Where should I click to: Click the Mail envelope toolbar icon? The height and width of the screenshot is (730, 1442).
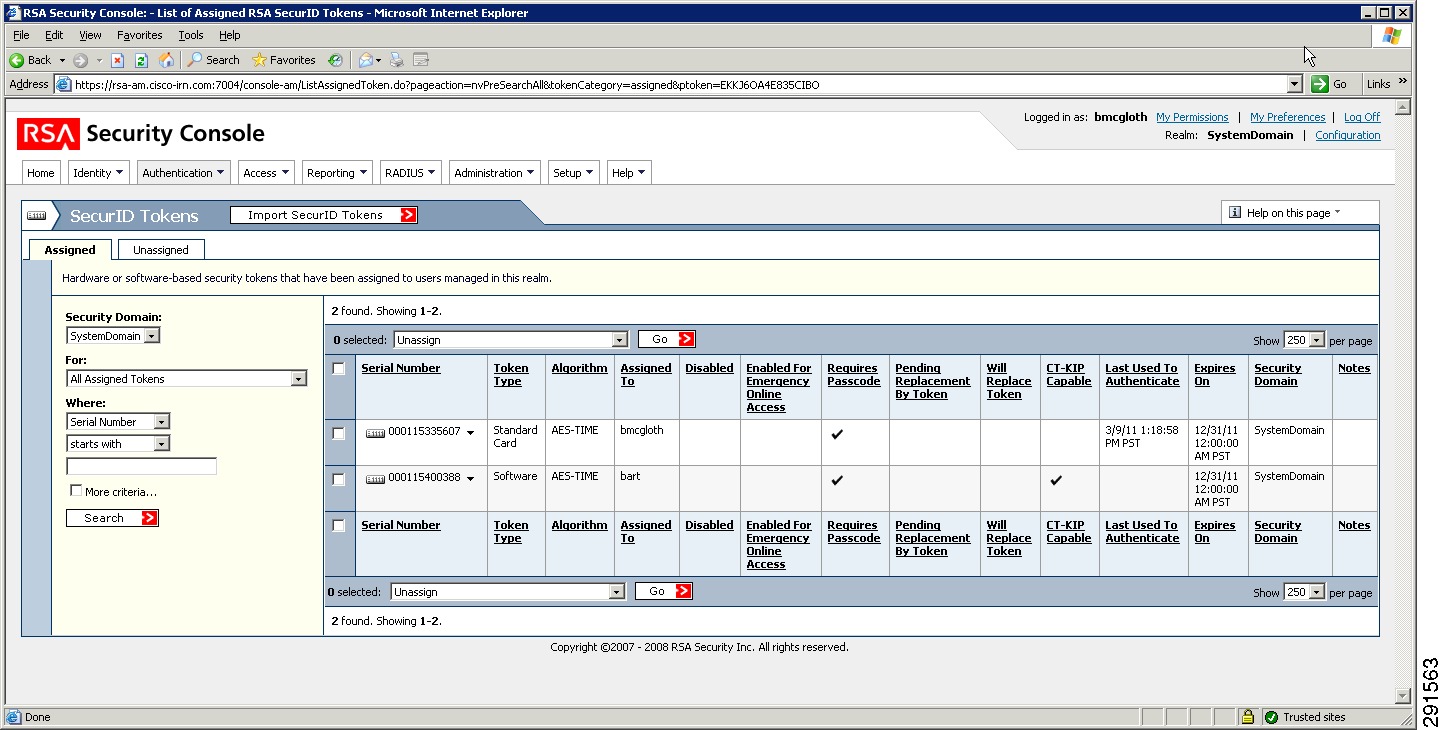(x=366, y=60)
